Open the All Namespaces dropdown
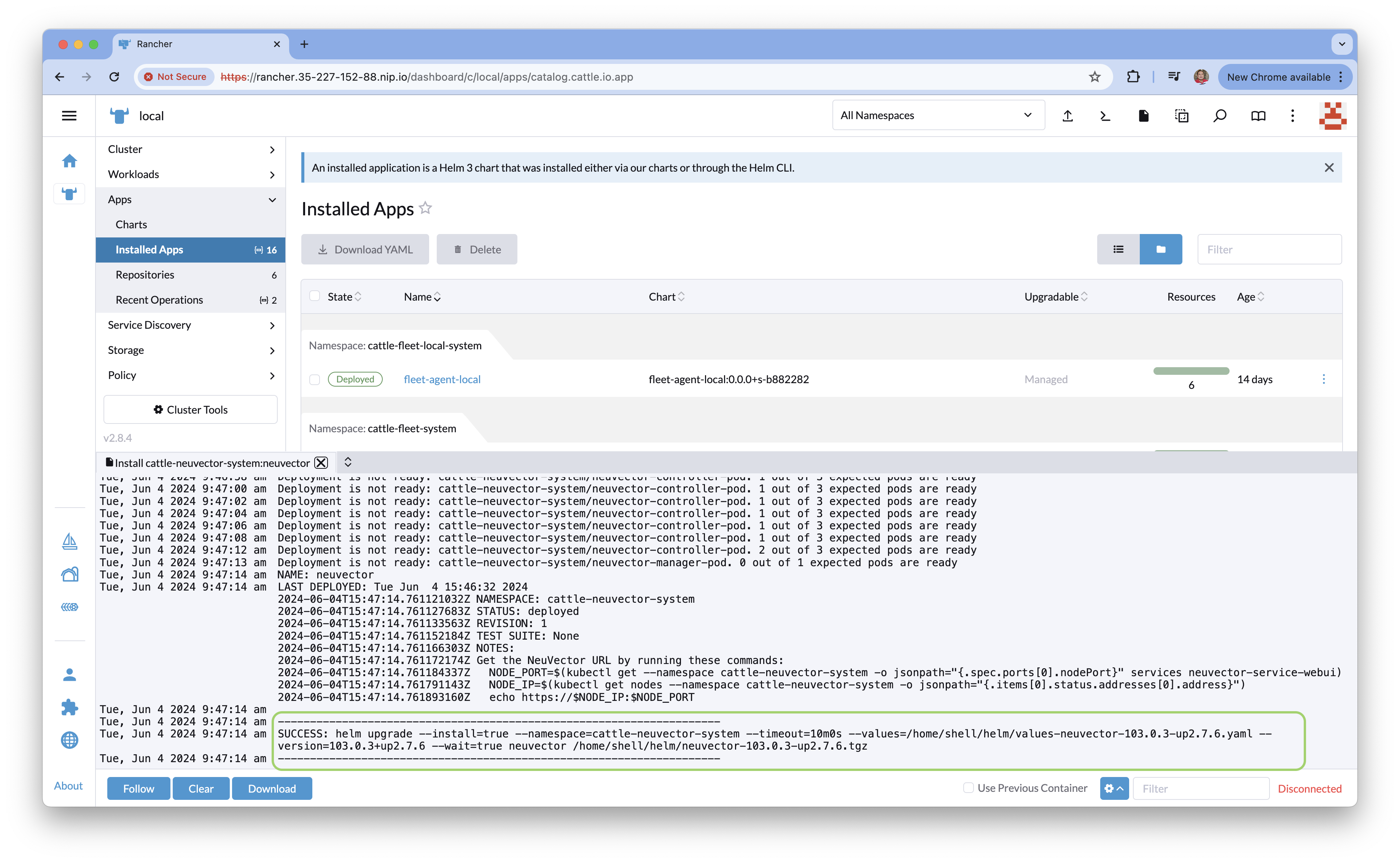This screenshot has height=863, width=1400. coord(938,115)
